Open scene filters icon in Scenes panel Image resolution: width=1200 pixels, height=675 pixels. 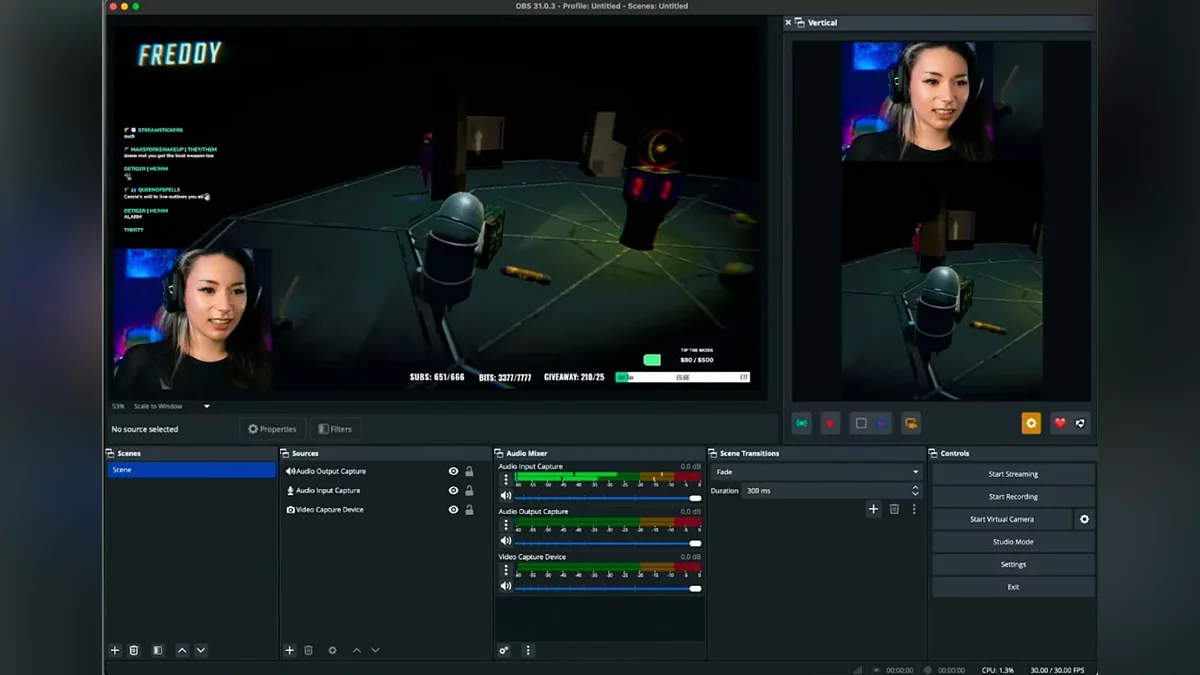pyautogui.click(x=157, y=650)
